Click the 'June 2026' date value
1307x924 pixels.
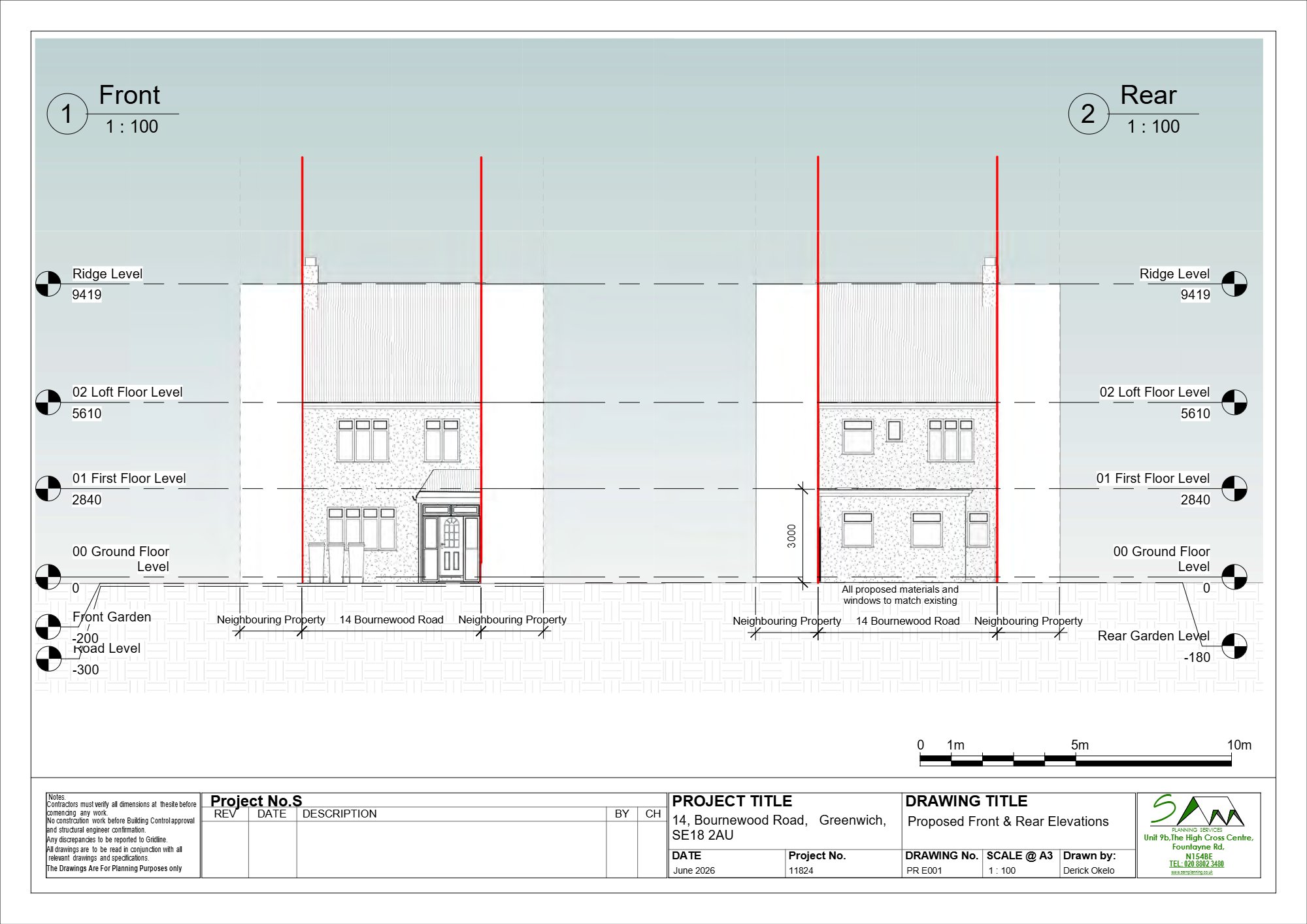(x=694, y=870)
